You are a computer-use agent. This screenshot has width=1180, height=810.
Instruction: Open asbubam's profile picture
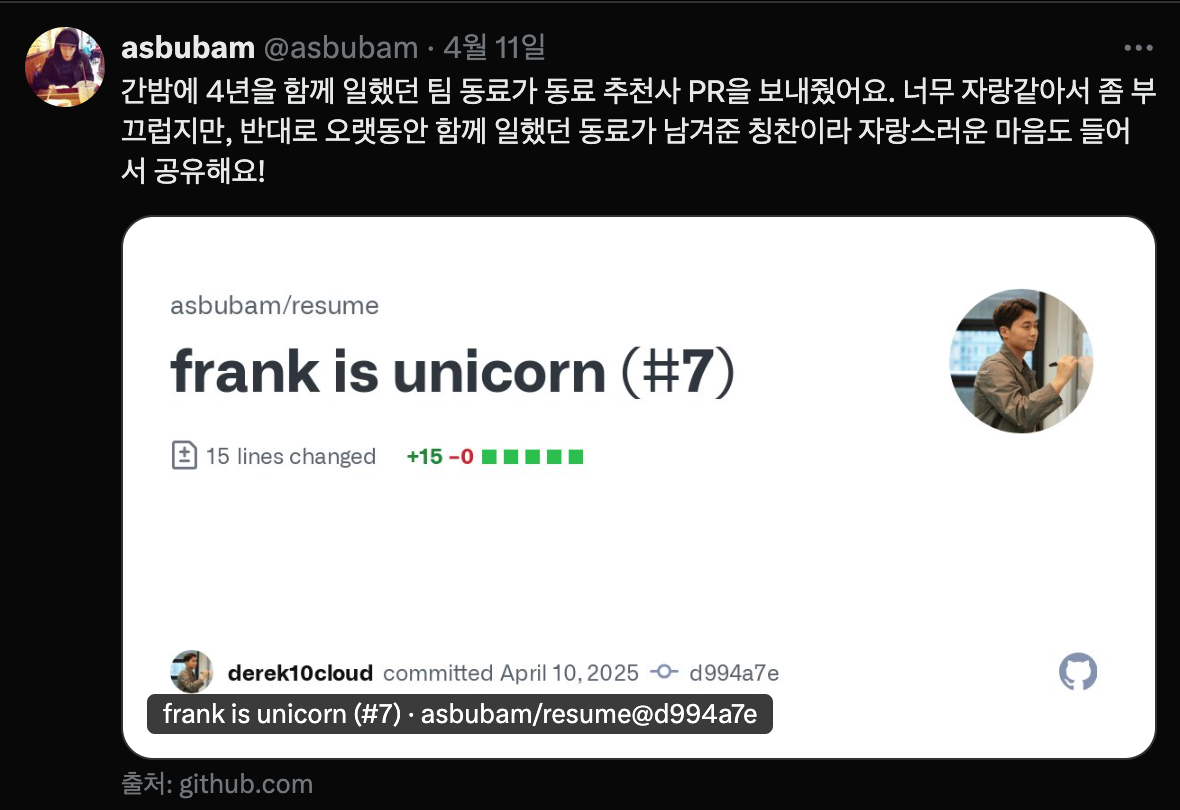[x=65, y=67]
